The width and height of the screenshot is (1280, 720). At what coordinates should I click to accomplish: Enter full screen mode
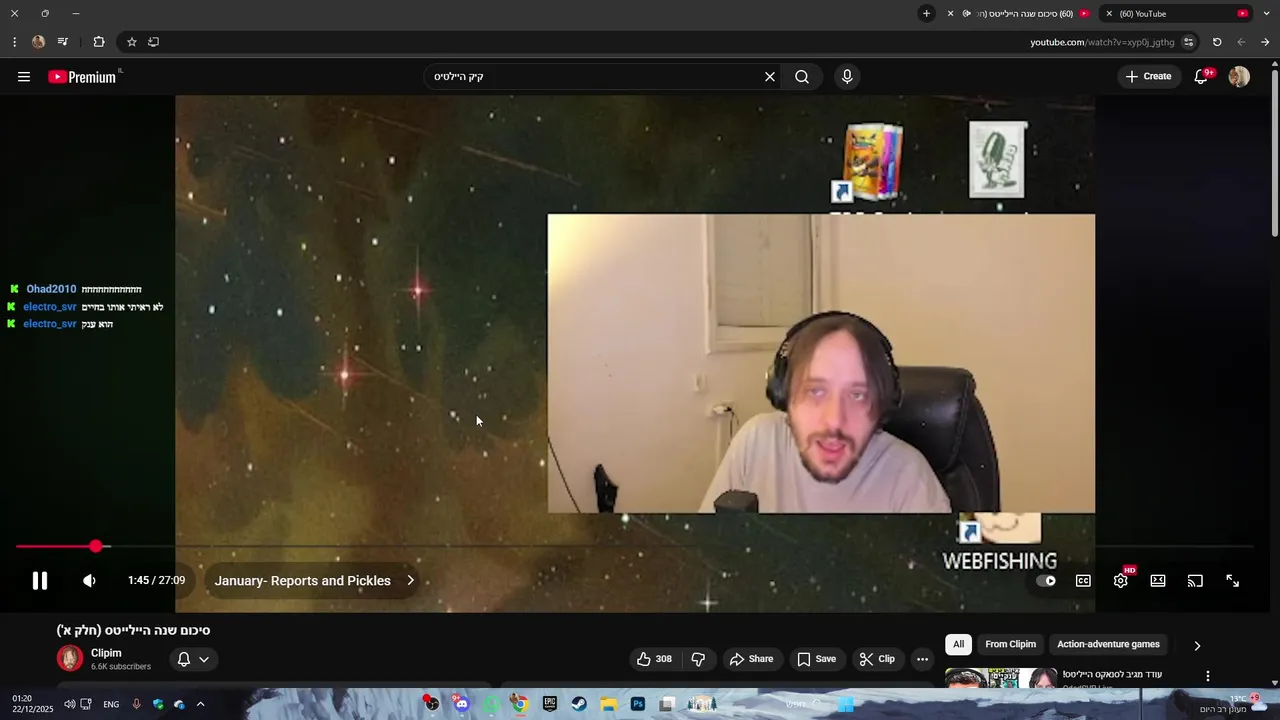pos(1233,581)
